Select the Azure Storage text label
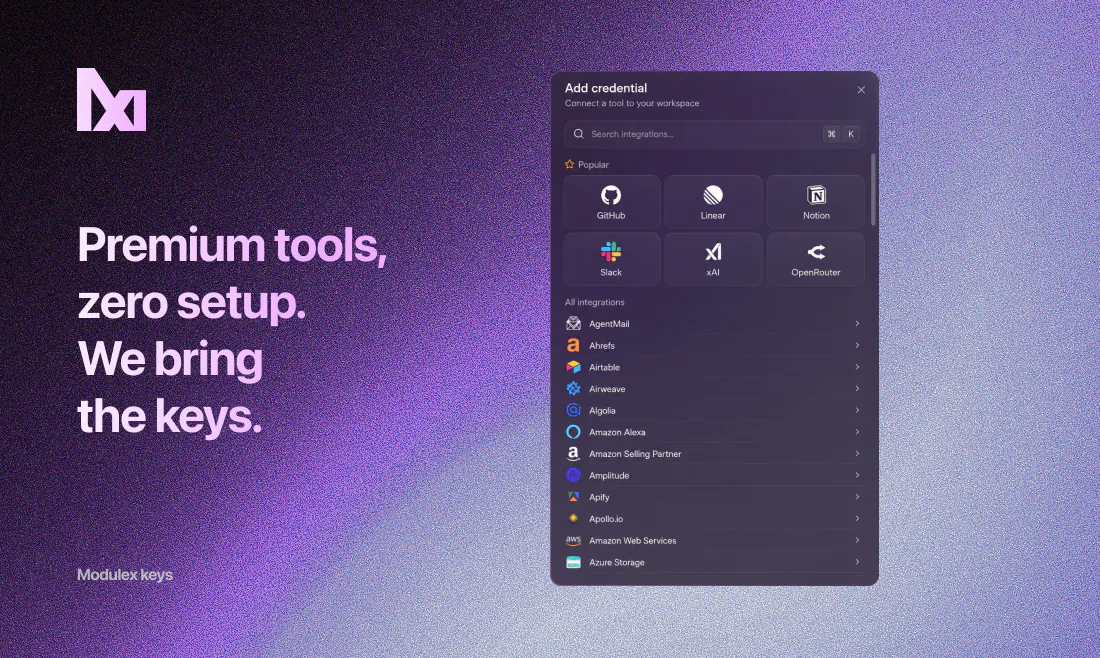 pyautogui.click(x=617, y=563)
